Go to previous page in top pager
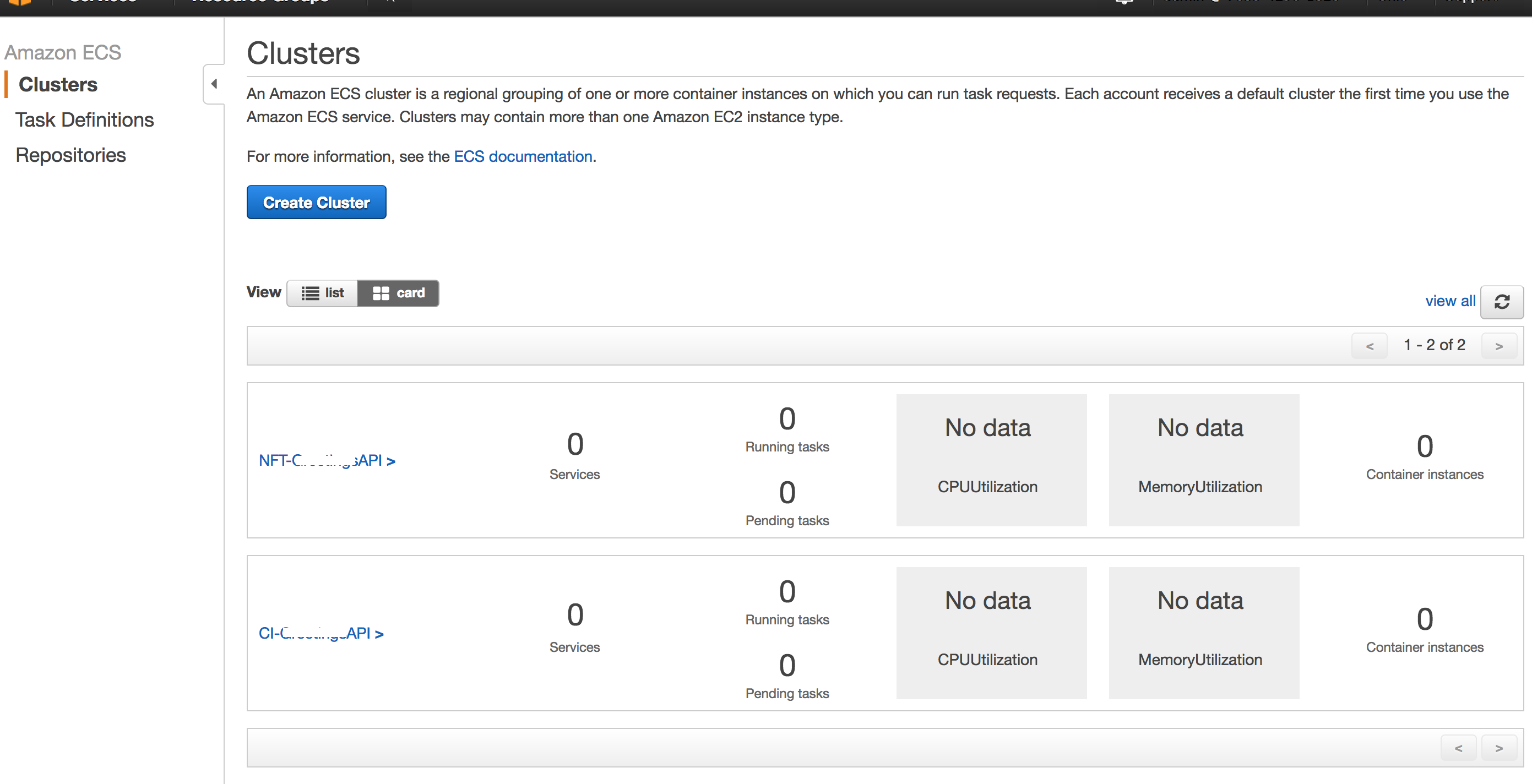 [x=1369, y=345]
